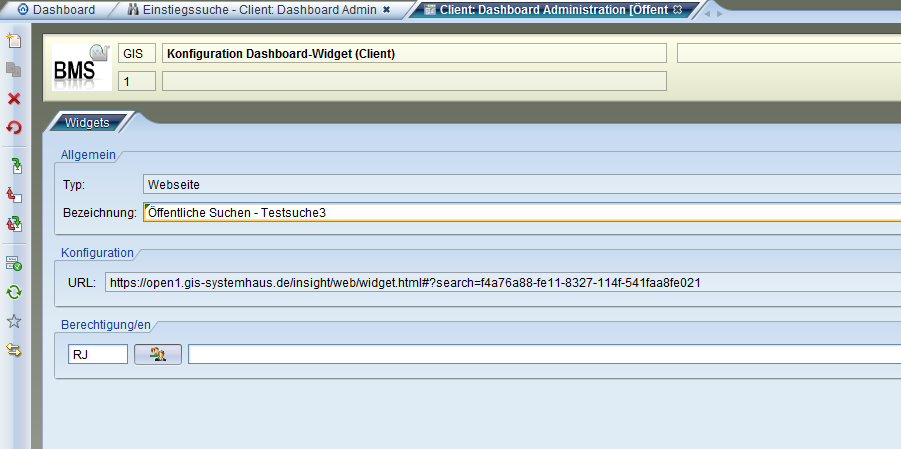901x449 pixels.
Task: Click the URL input field
Action: click(500, 282)
